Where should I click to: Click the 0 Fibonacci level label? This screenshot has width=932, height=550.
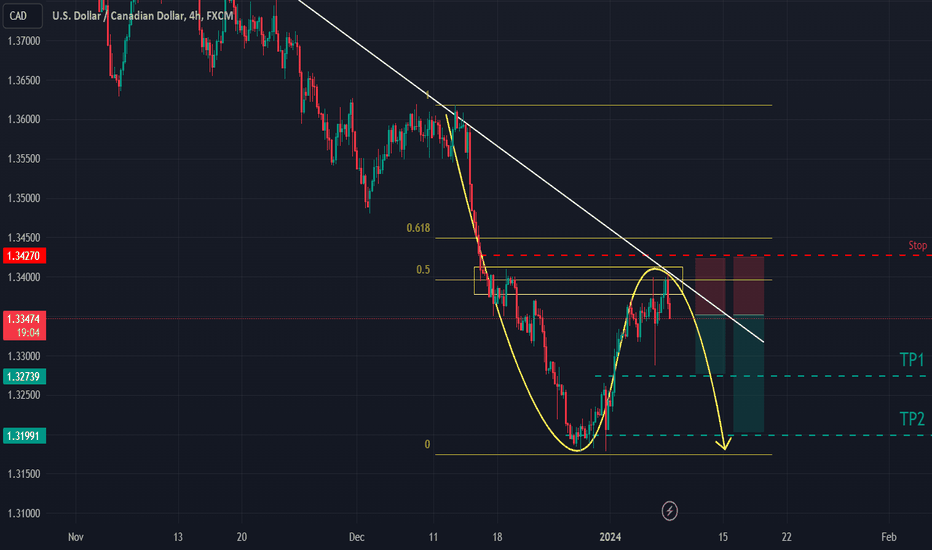pyautogui.click(x=427, y=444)
